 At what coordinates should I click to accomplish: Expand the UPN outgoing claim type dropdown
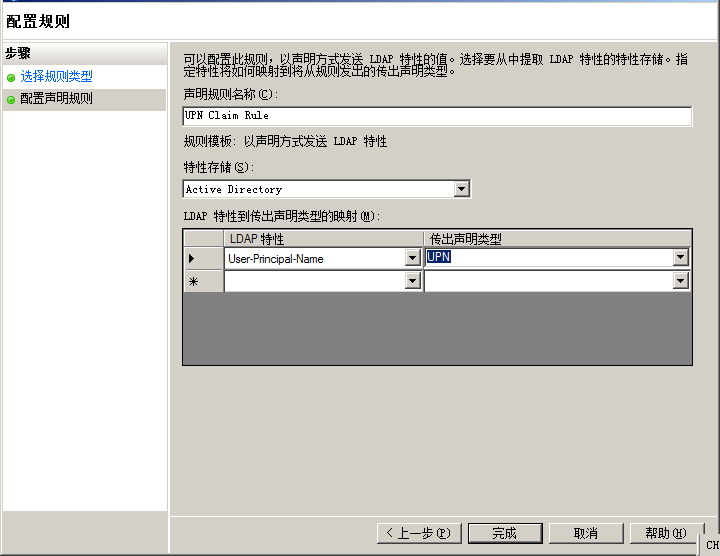point(681,257)
